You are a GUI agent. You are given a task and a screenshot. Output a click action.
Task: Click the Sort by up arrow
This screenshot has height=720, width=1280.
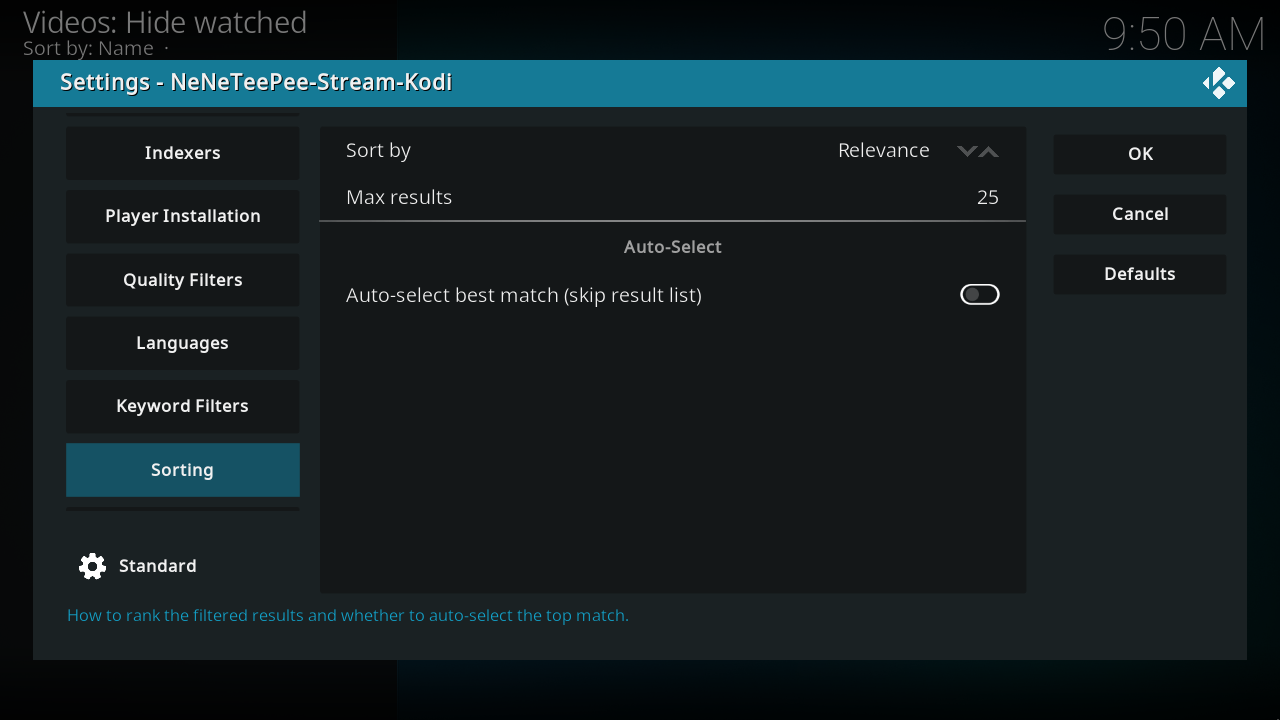click(x=989, y=151)
